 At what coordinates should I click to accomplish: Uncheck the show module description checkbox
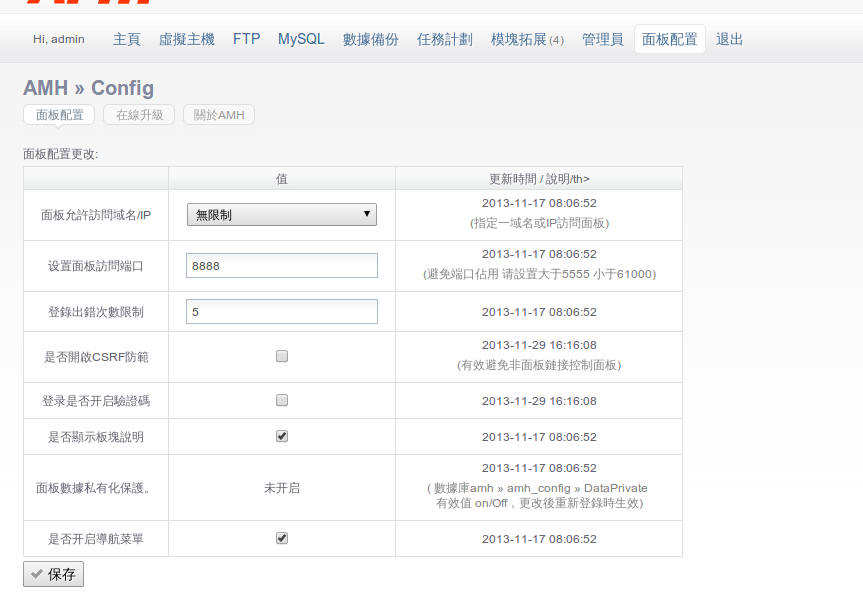282,436
